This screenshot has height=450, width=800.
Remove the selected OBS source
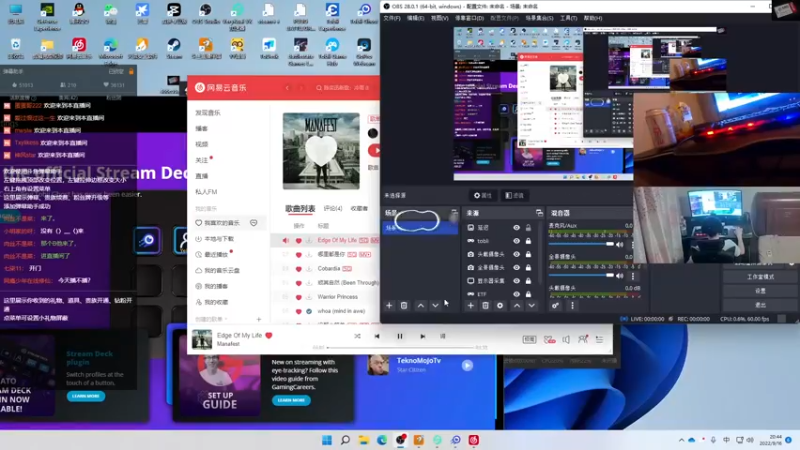tap(485, 306)
